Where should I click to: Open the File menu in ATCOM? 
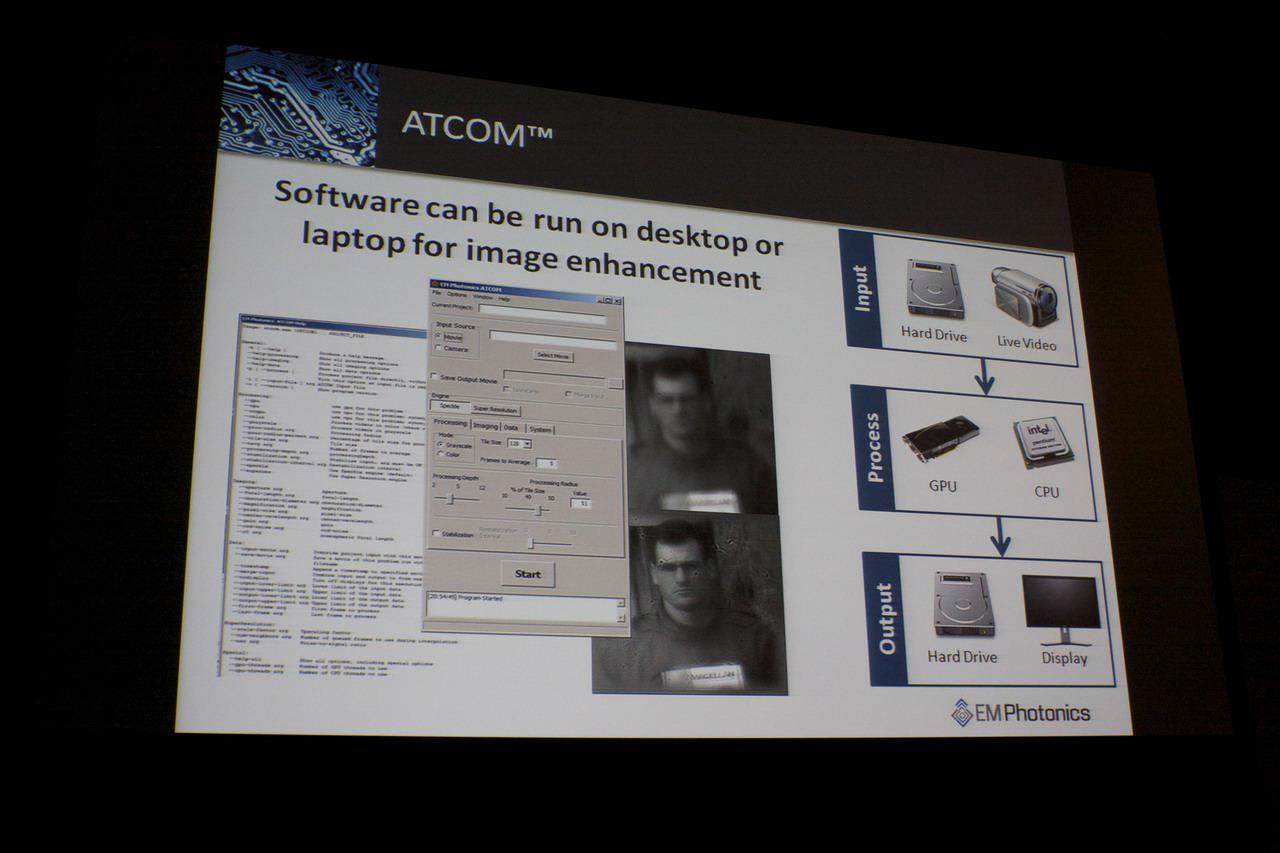(x=436, y=292)
